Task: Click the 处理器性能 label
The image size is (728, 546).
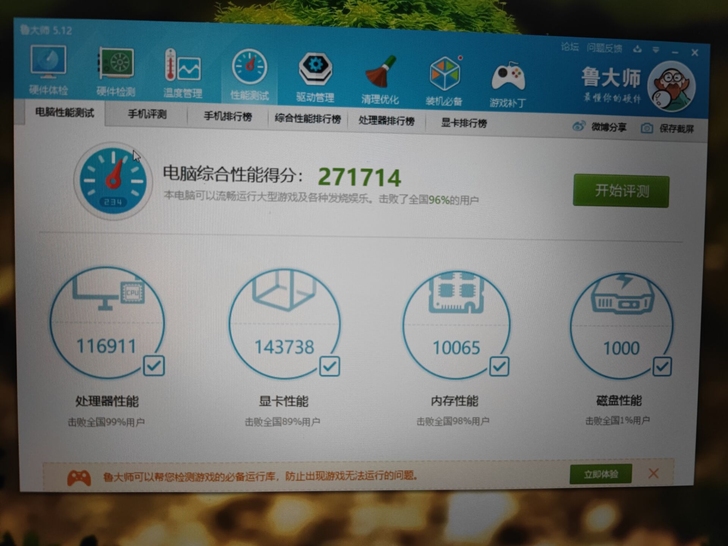Action: pos(107,401)
